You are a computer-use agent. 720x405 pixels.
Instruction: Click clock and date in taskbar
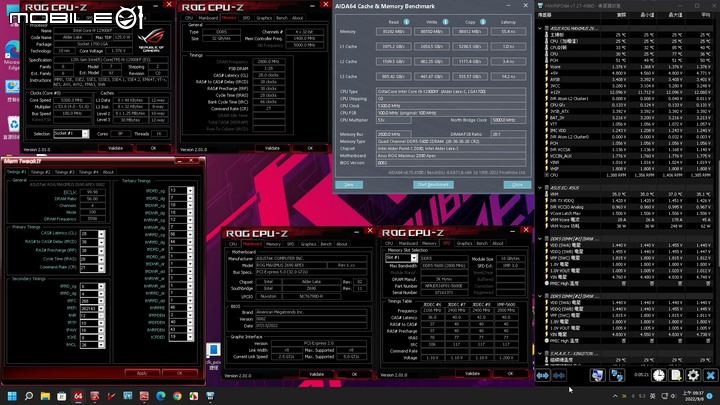[x=693, y=396]
